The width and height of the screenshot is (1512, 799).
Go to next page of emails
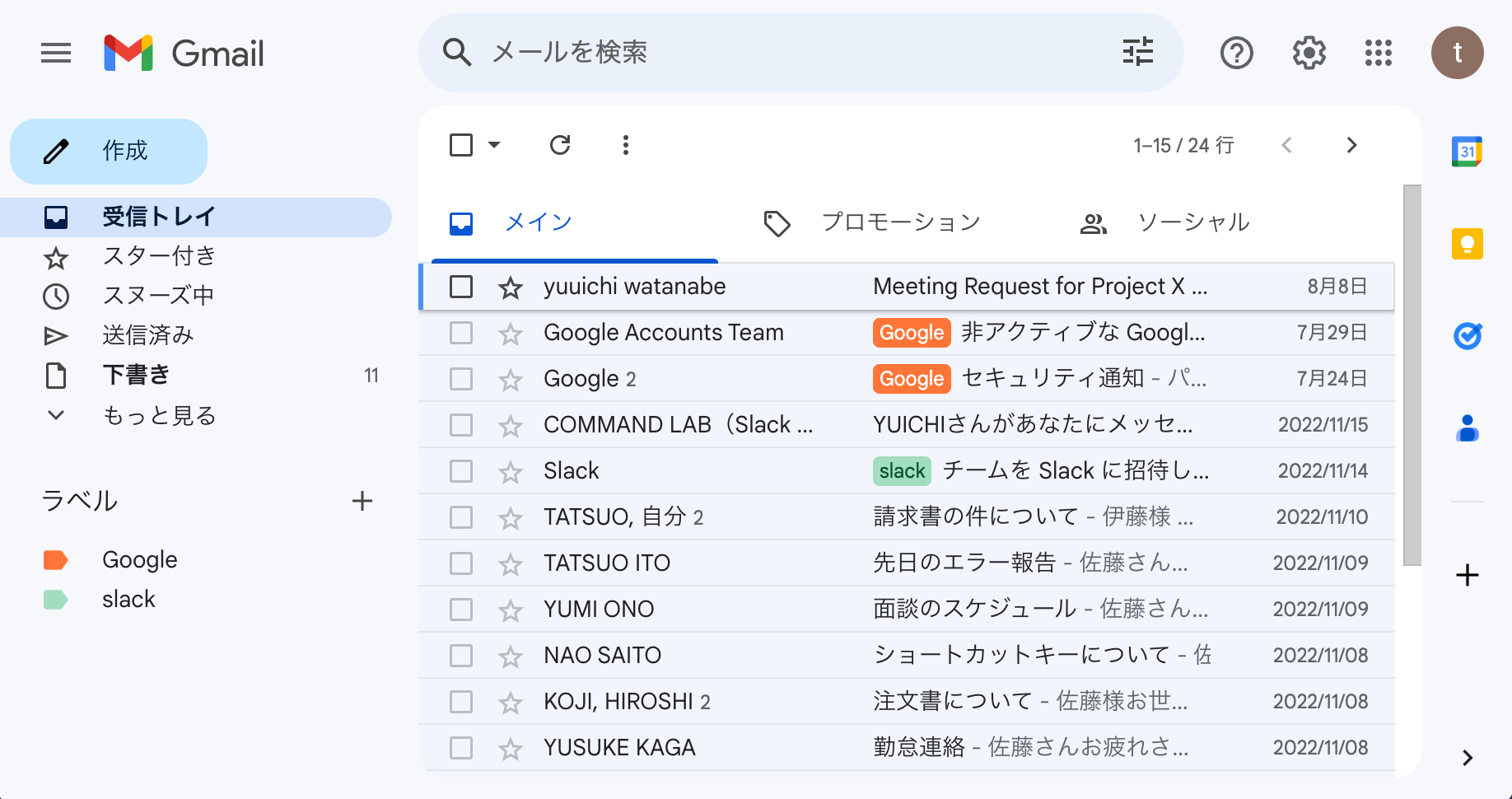coord(1351,145)
